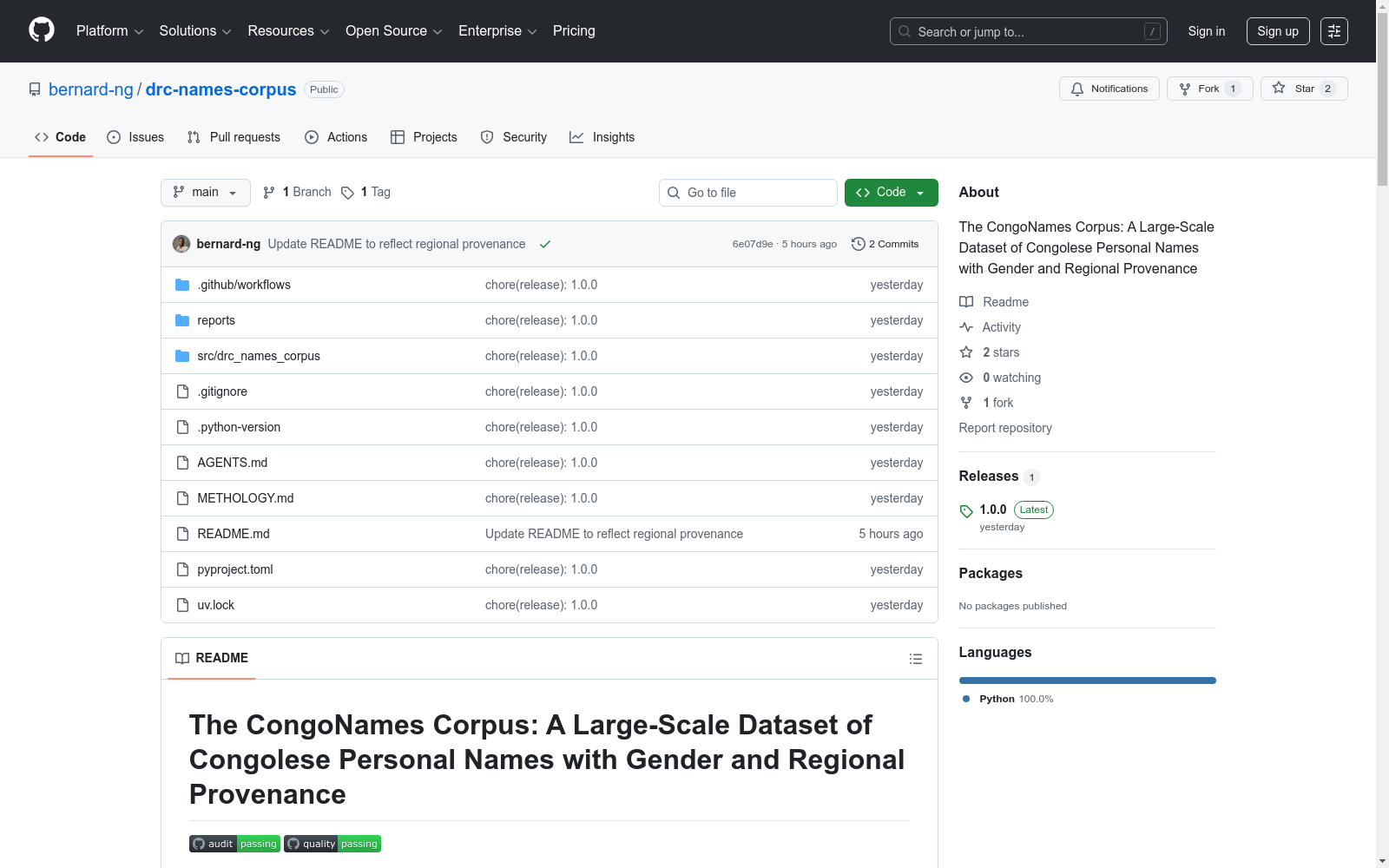Select the README tab above the readme
1389x868 pixels.
[212, 658]
